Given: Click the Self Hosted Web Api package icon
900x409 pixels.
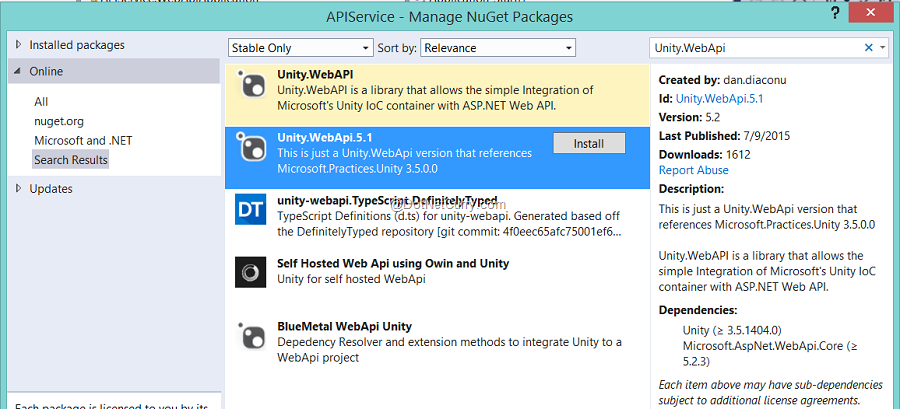Looking at the screenshot, I should coord(250,272).
